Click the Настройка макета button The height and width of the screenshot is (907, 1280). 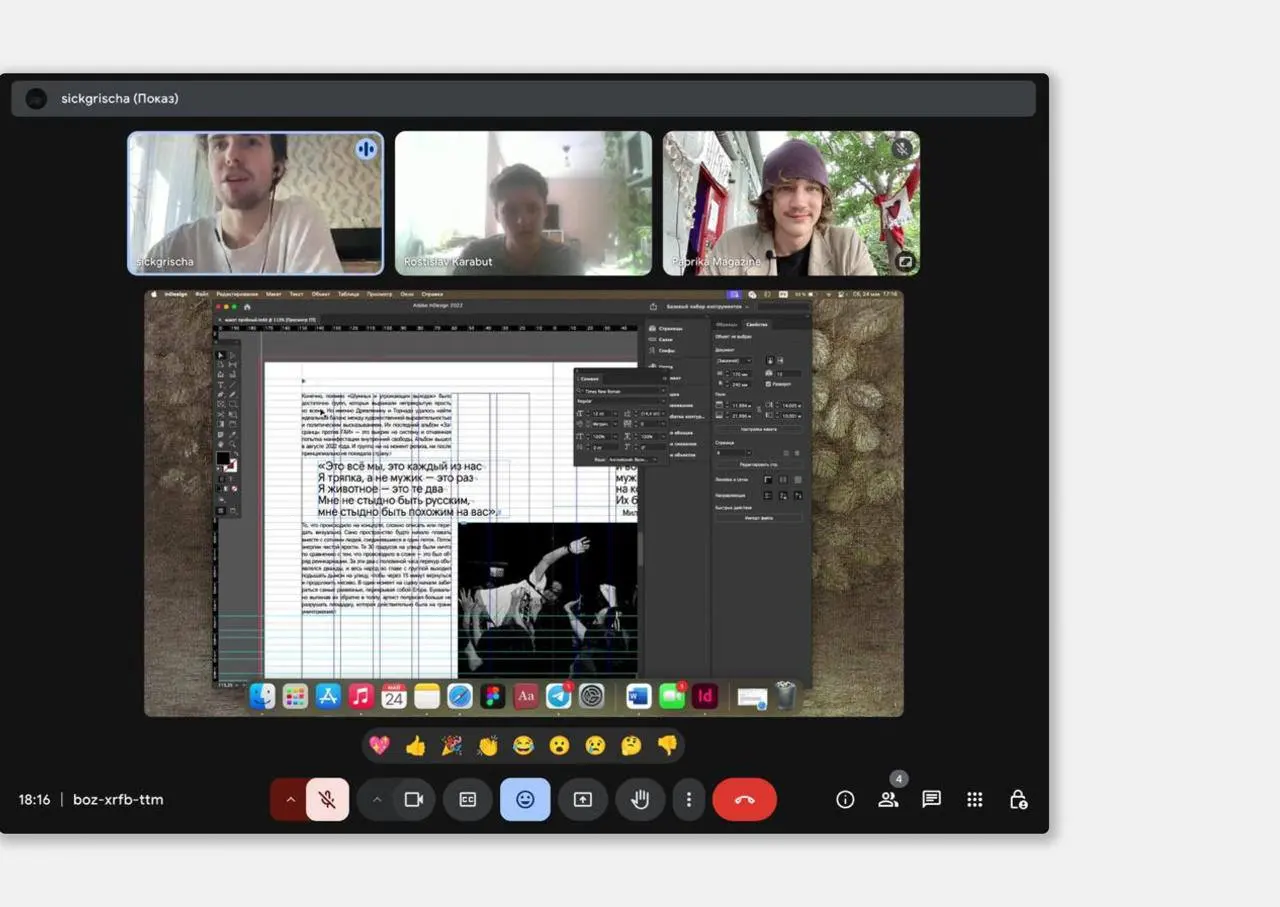coord(758,428)
